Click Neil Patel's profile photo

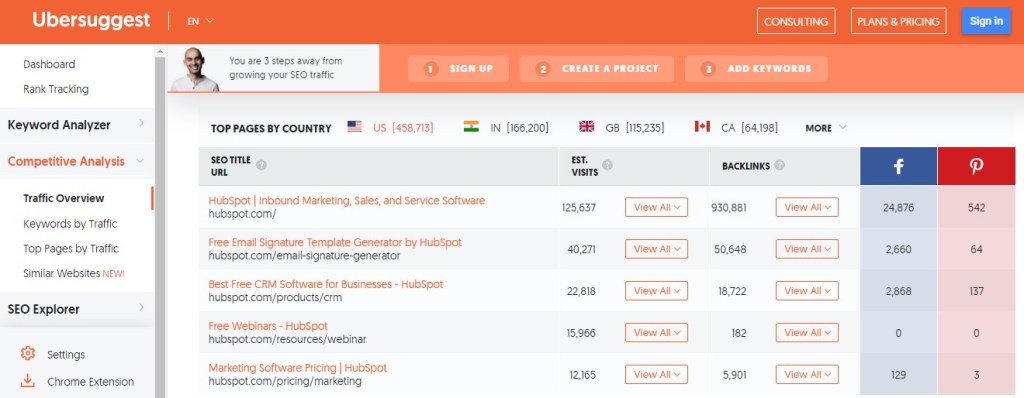point(195,69)
